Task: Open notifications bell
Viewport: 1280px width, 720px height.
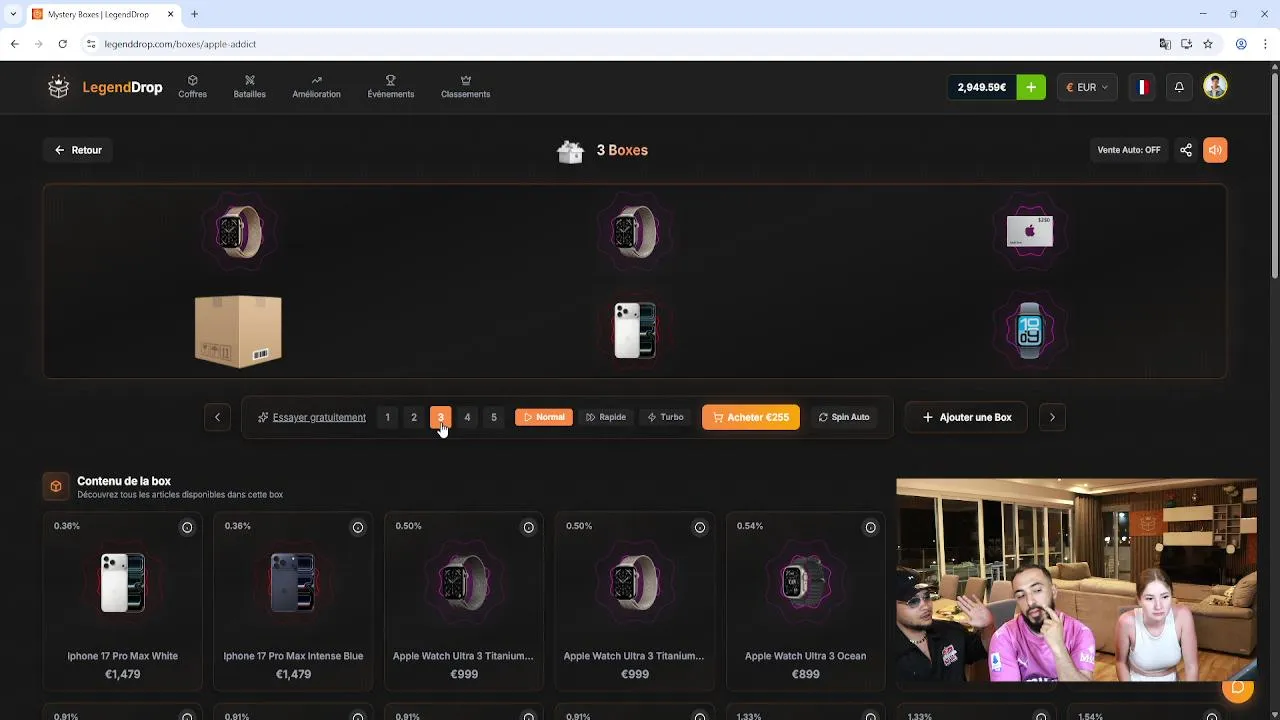Action: click(1179, 87)
